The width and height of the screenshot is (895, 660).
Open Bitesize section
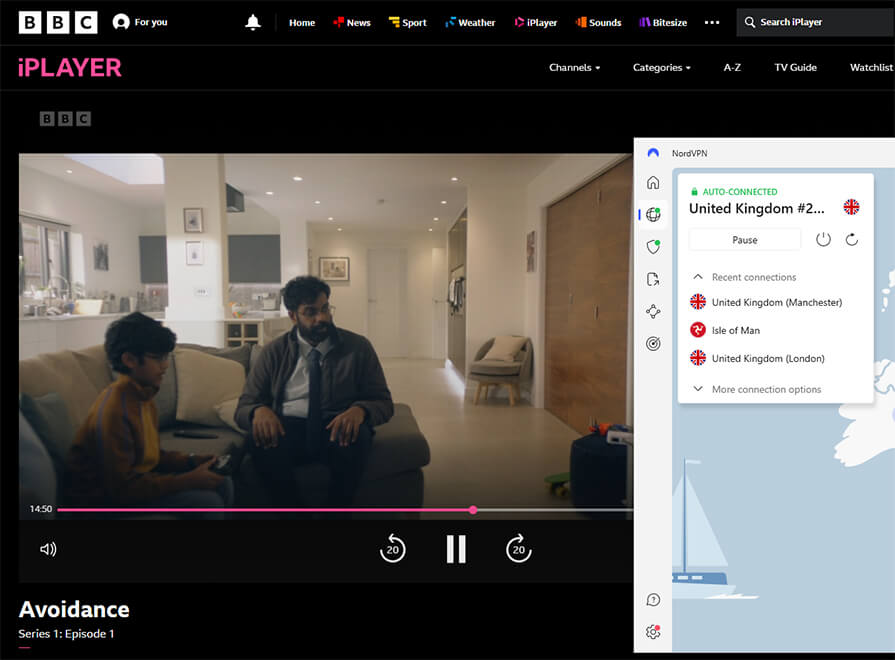click(663, 22)
